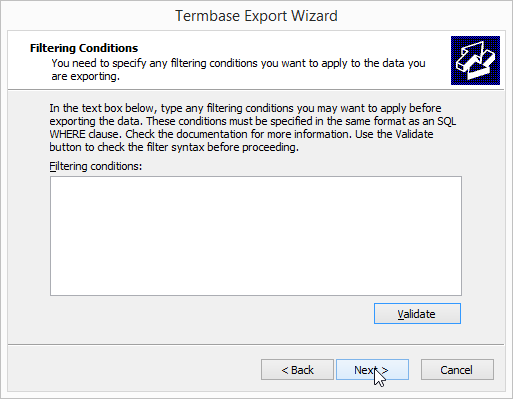Click the phrase 'filter syntax before proceeding'

[x=235, y=147]
